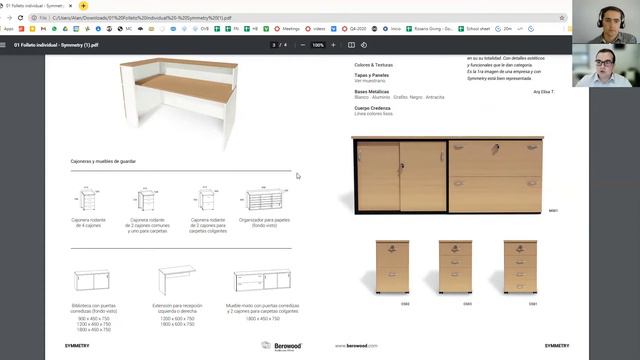Image resolution: width=640 pixels, height=360 pixels.
Task: Open the Apps bookmark shortcut
Action: pos(7,29)
